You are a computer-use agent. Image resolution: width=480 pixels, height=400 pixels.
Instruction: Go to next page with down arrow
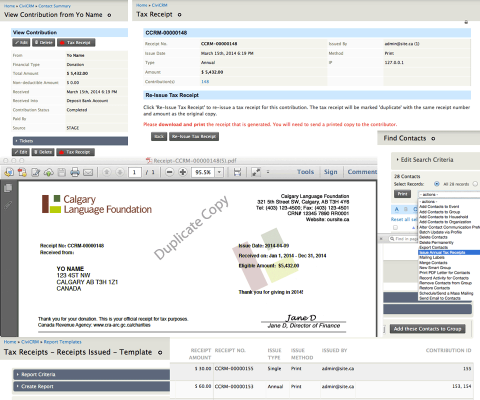click(x=120, y=172)
